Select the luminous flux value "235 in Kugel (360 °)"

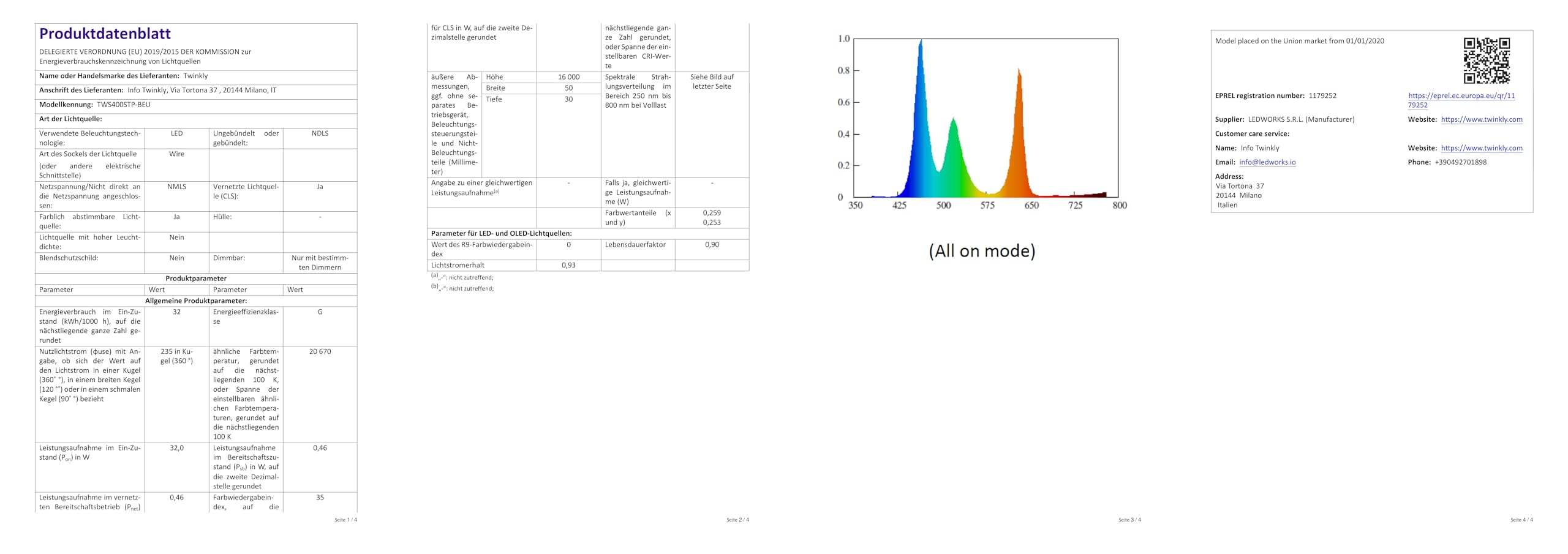tap(176, 356)
